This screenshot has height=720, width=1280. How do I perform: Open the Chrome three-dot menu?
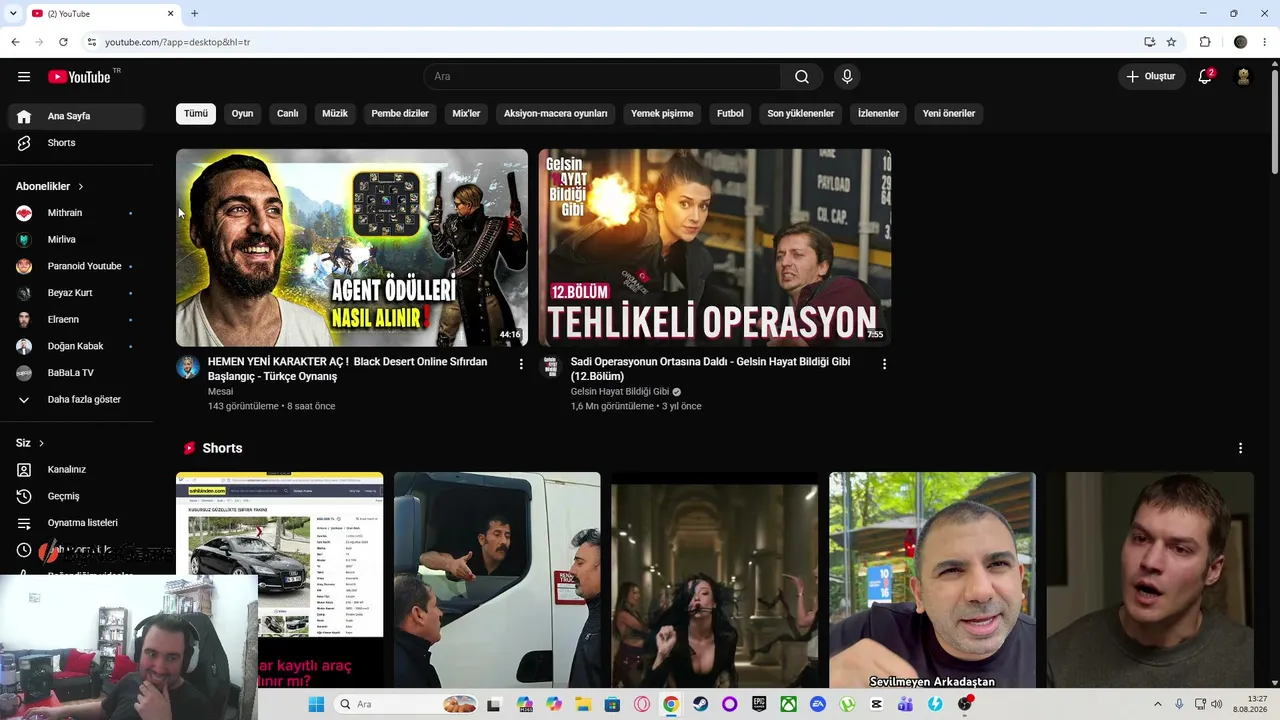tap(1266, 42)
